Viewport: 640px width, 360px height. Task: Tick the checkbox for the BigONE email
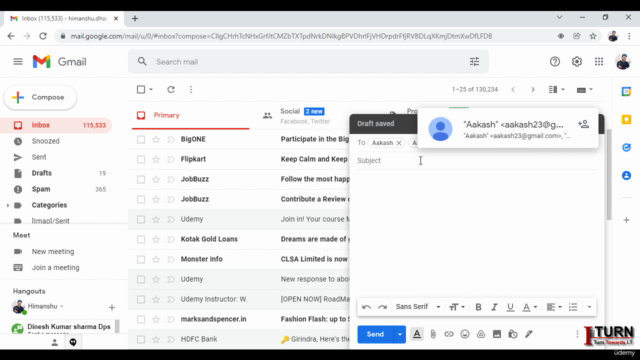[141, 140]
